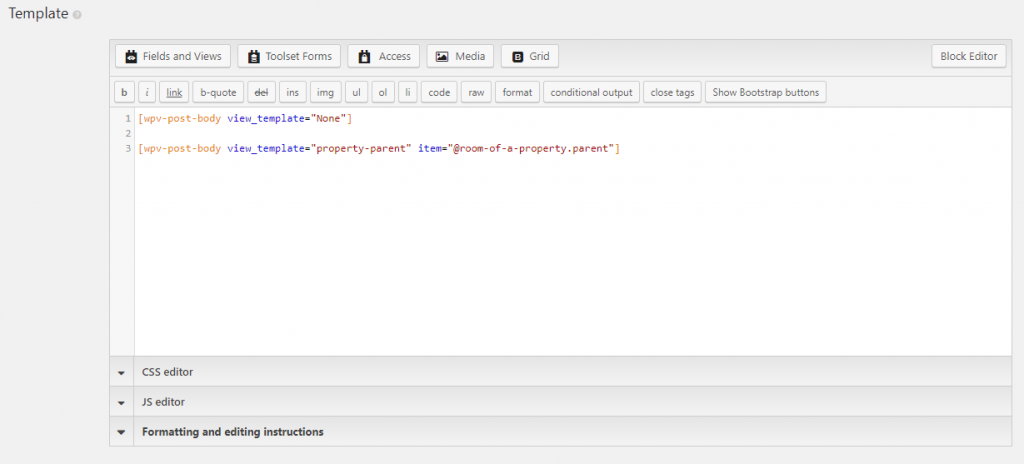Insert image with the img quicktag

pyautogui.click(x=325, y=92)
